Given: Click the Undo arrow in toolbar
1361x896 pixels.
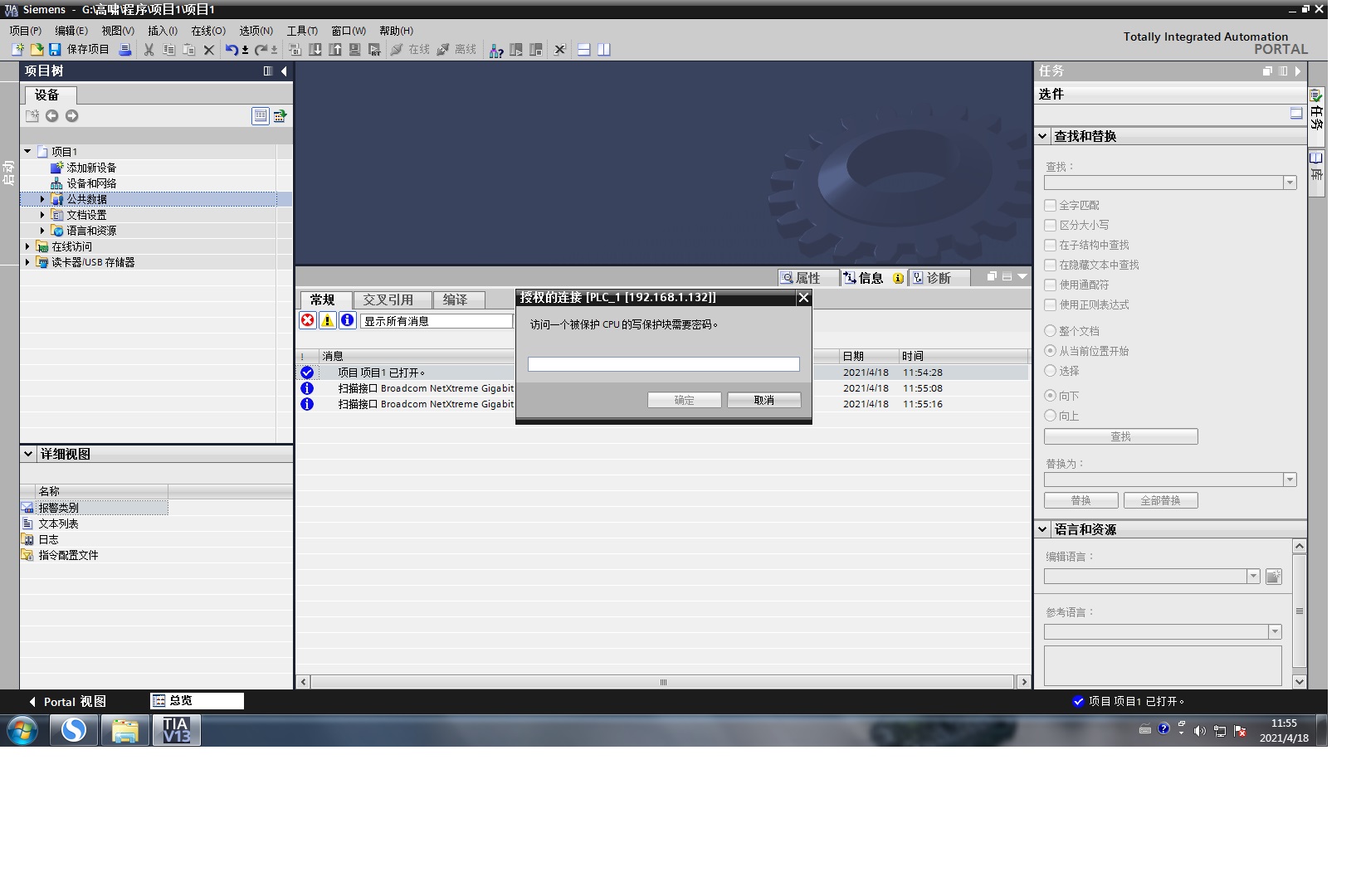Looking at the screenshot, I should pos(232,50).
